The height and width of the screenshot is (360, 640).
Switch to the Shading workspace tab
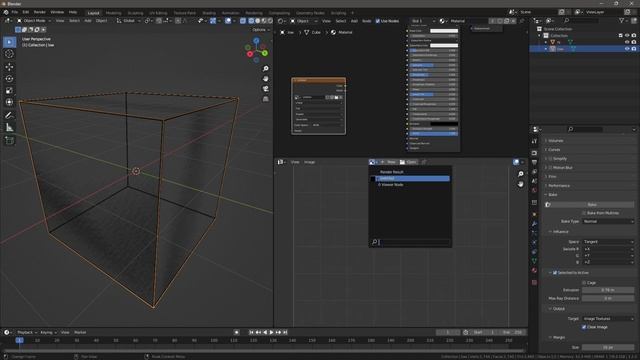coord(209,13)
